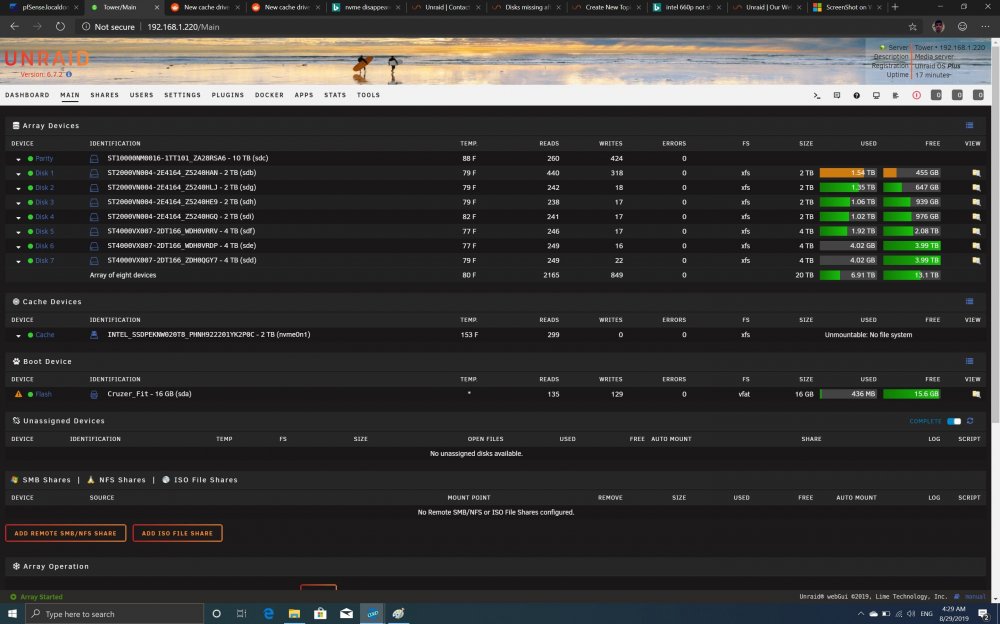The width and height of the screenshot is (1000, 624).
Task: Click the down arrow beside Disk 1
Action: click(x=18, y=174)
